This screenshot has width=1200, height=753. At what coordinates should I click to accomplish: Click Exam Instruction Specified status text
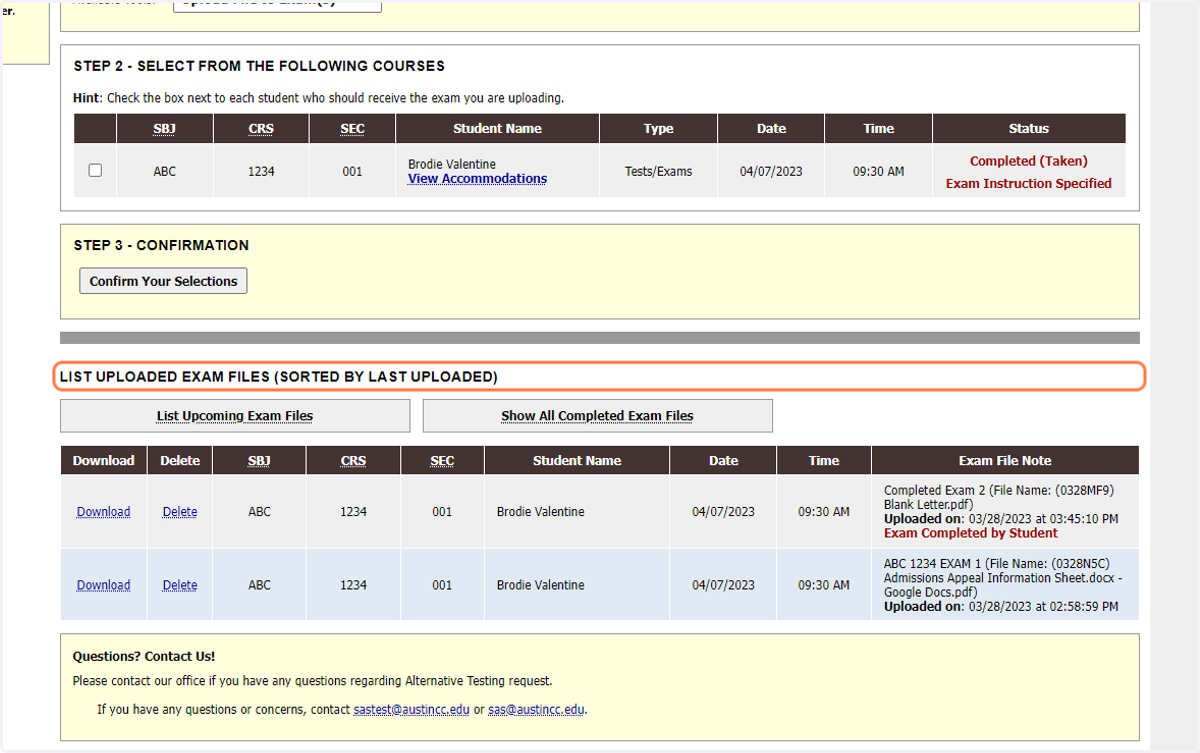(1029, 184)
